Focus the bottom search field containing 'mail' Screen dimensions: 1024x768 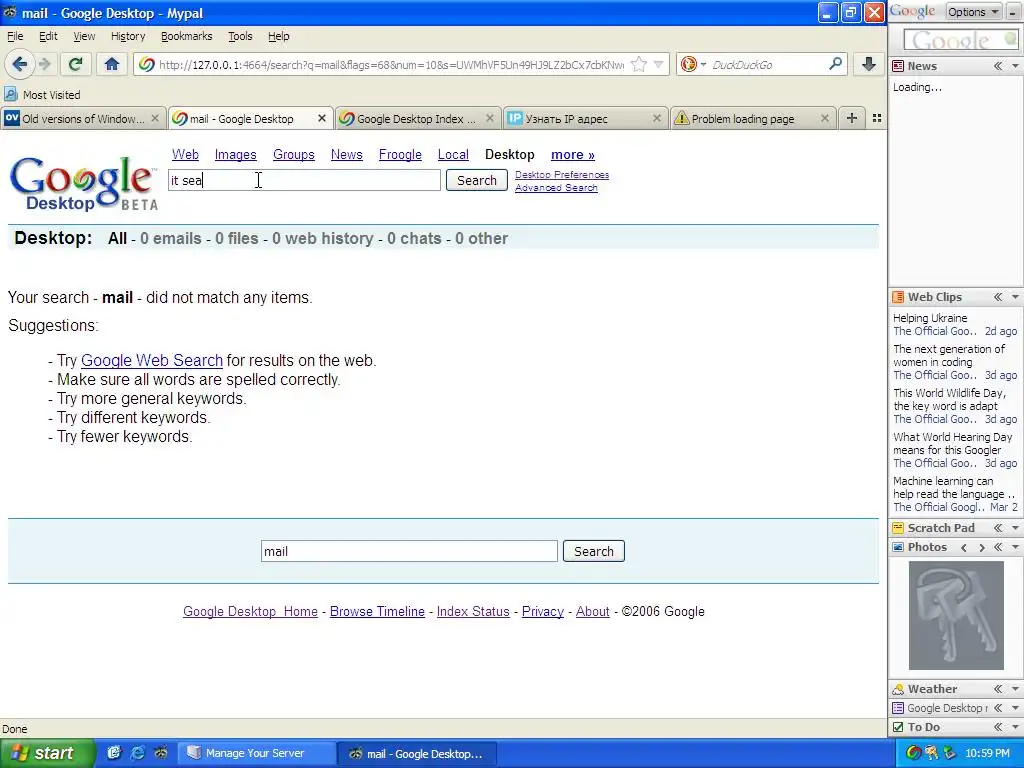tap(409, 551)
